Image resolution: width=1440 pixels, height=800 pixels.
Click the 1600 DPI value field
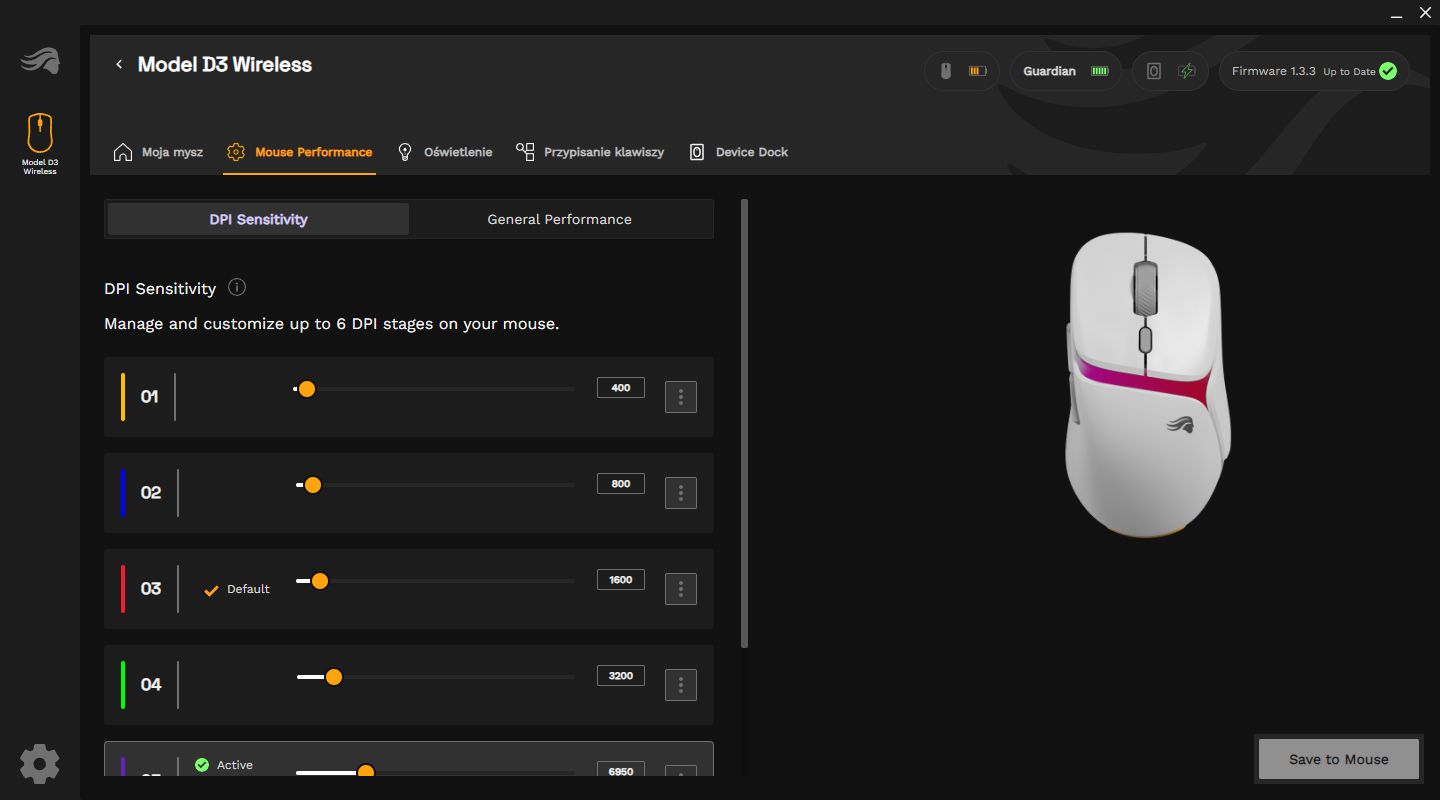tap(621, 580)
